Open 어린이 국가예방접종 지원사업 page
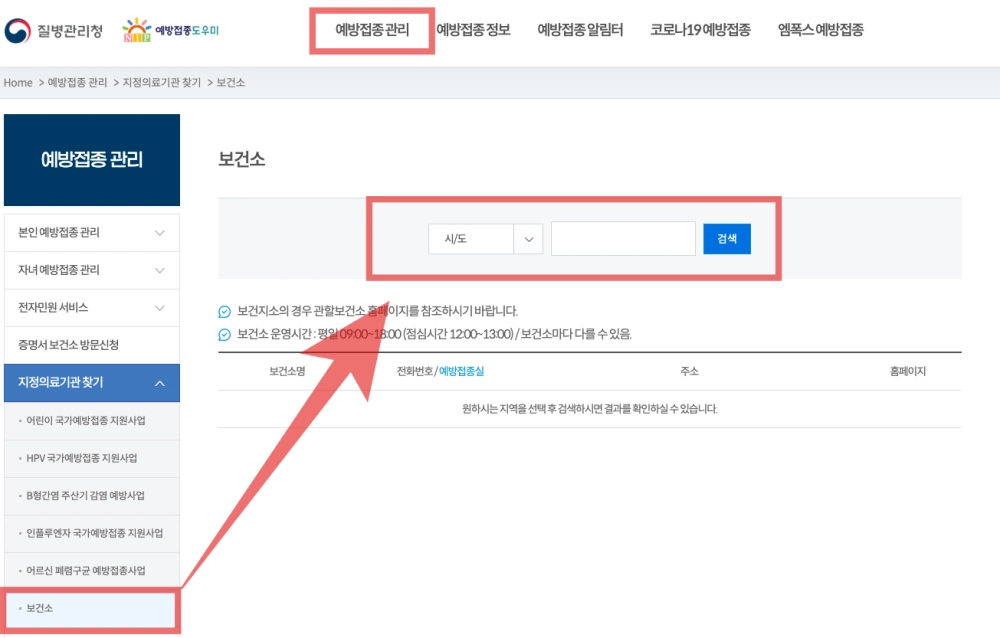Screen dimensions: 1000x638 pyautogui.click(x=92, y=423)
